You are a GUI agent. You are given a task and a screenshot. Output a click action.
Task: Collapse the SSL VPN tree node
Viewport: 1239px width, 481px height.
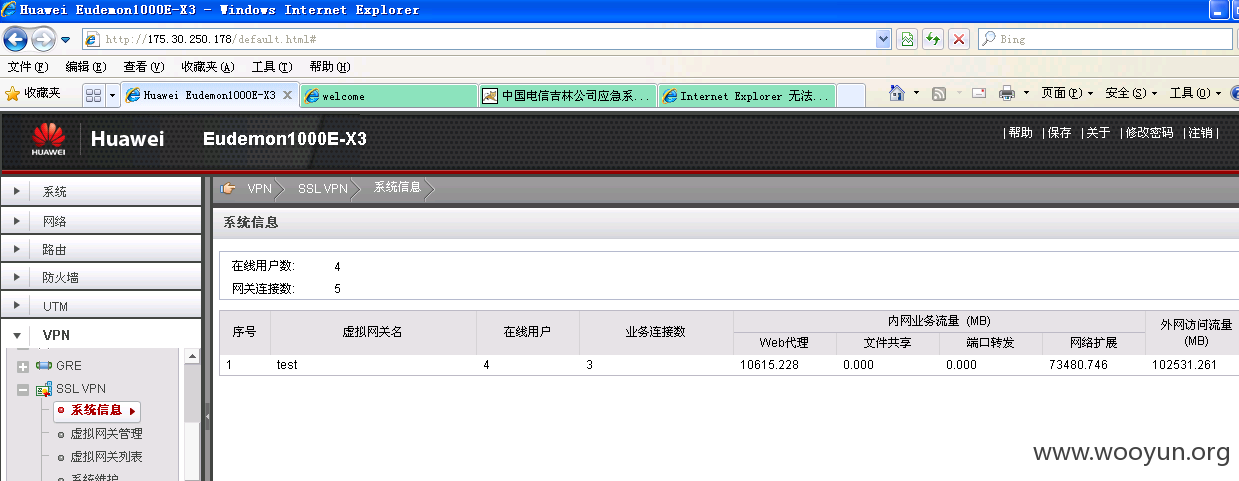point(23,389)
